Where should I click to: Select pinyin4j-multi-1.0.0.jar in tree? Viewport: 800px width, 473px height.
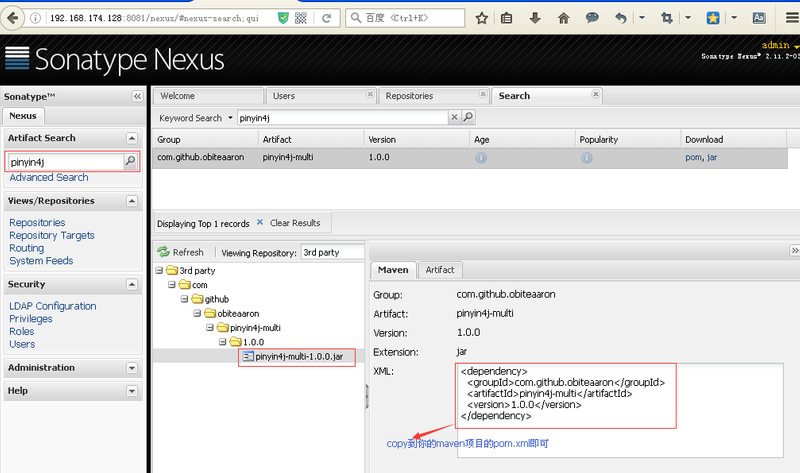coord(299,357)
